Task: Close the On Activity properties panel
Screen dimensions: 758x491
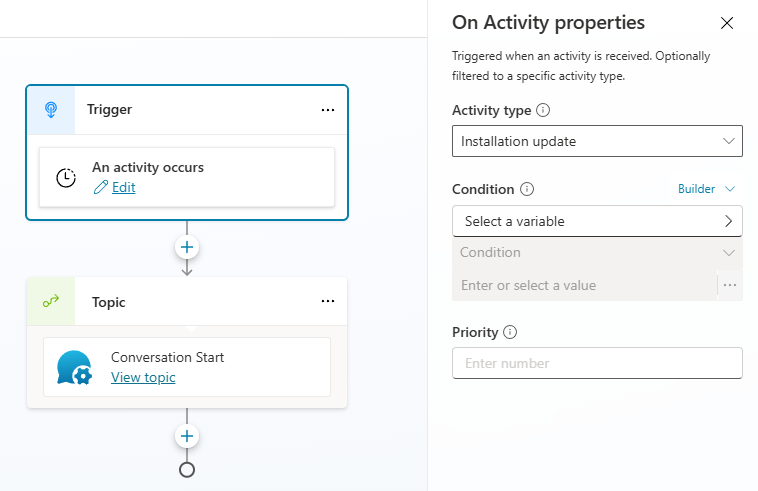Action: click(727, 23)
